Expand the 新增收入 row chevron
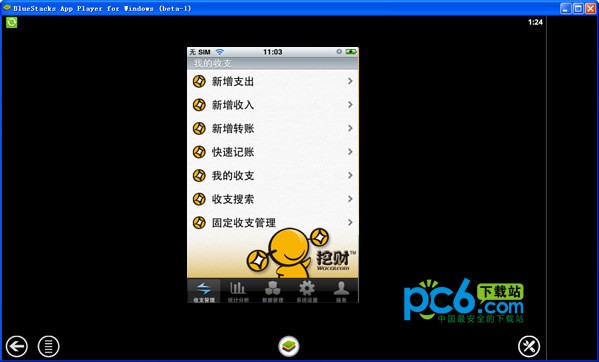 point(350,105)
